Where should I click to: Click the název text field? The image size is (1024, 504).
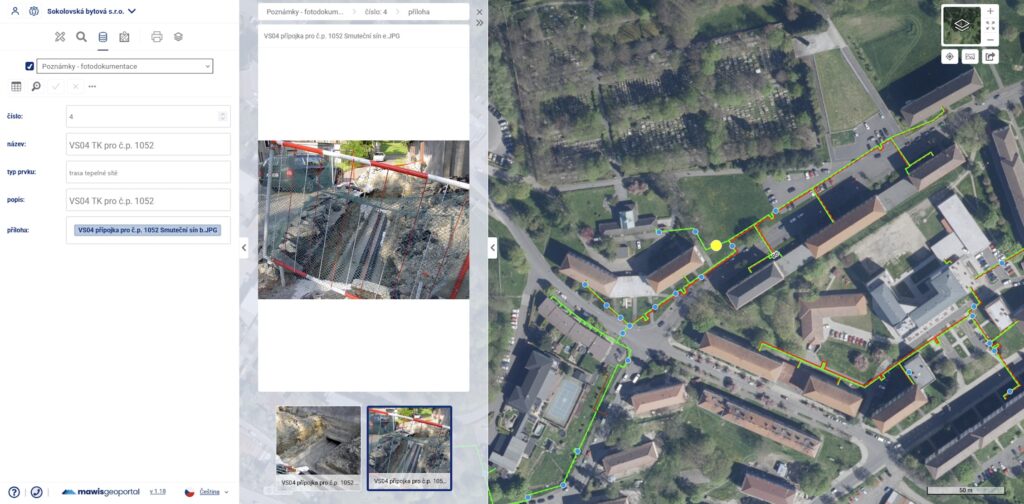[x=148, y=145]
